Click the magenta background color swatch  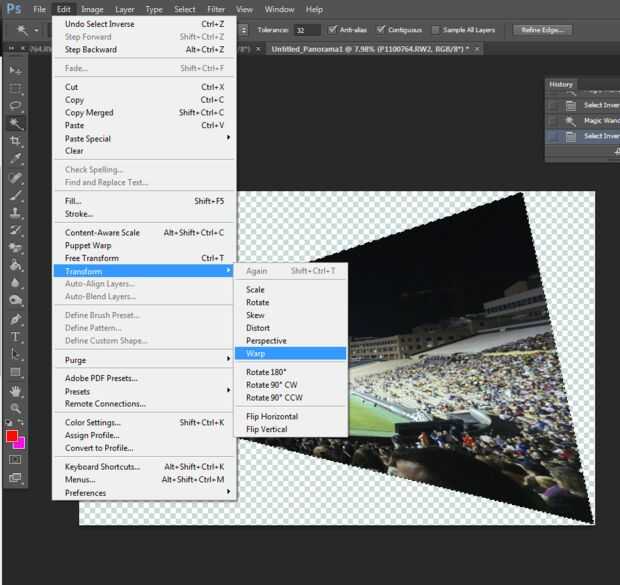click(20, 444)
